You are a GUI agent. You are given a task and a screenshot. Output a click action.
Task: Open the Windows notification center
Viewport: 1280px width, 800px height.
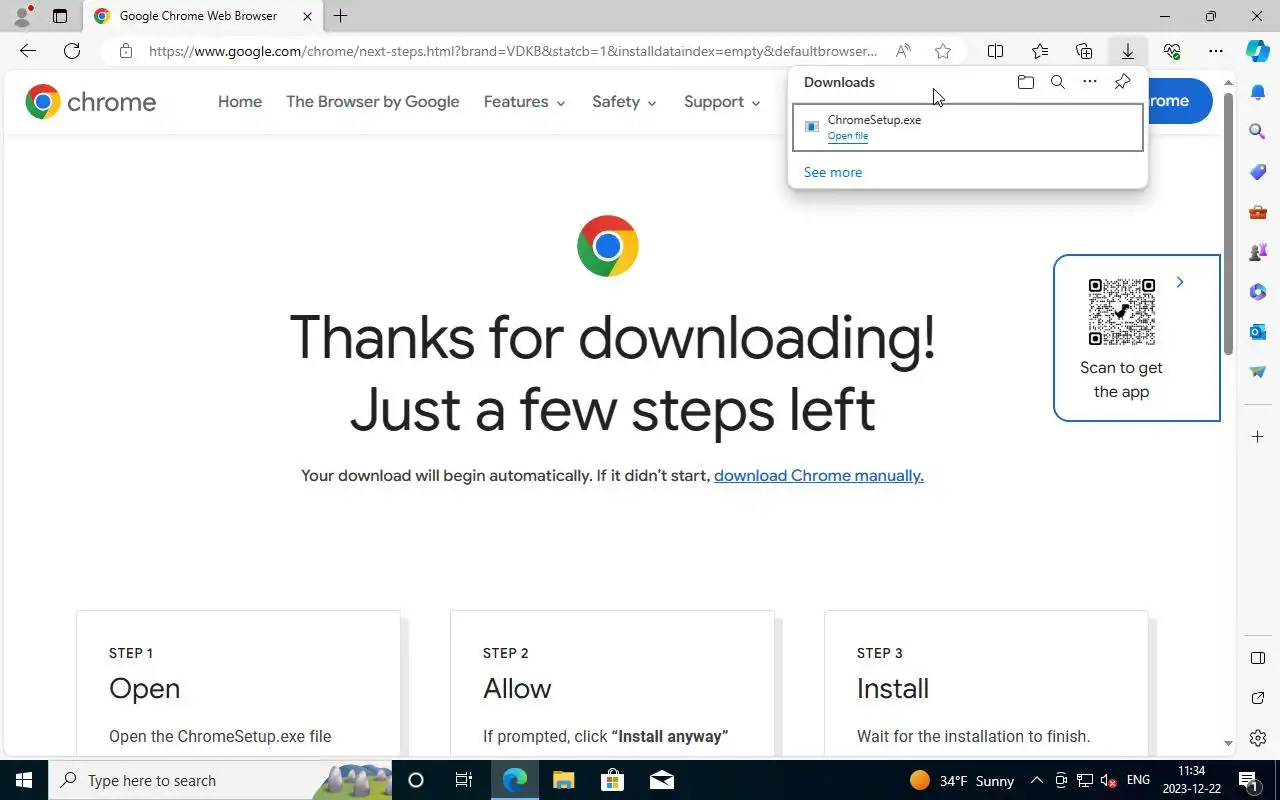1249,780
